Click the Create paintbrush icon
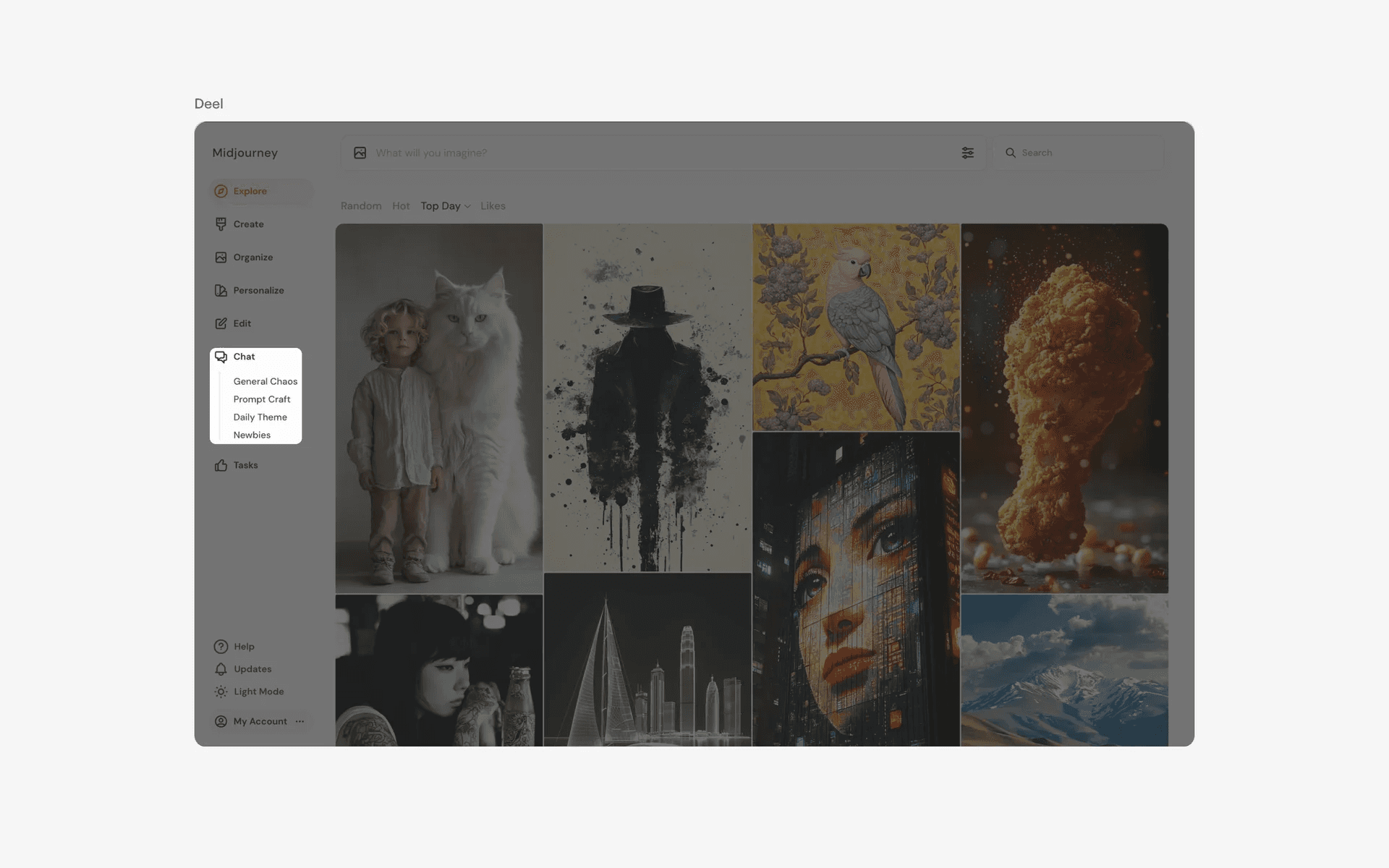1389x868 pixels. [x=221, y=224]
